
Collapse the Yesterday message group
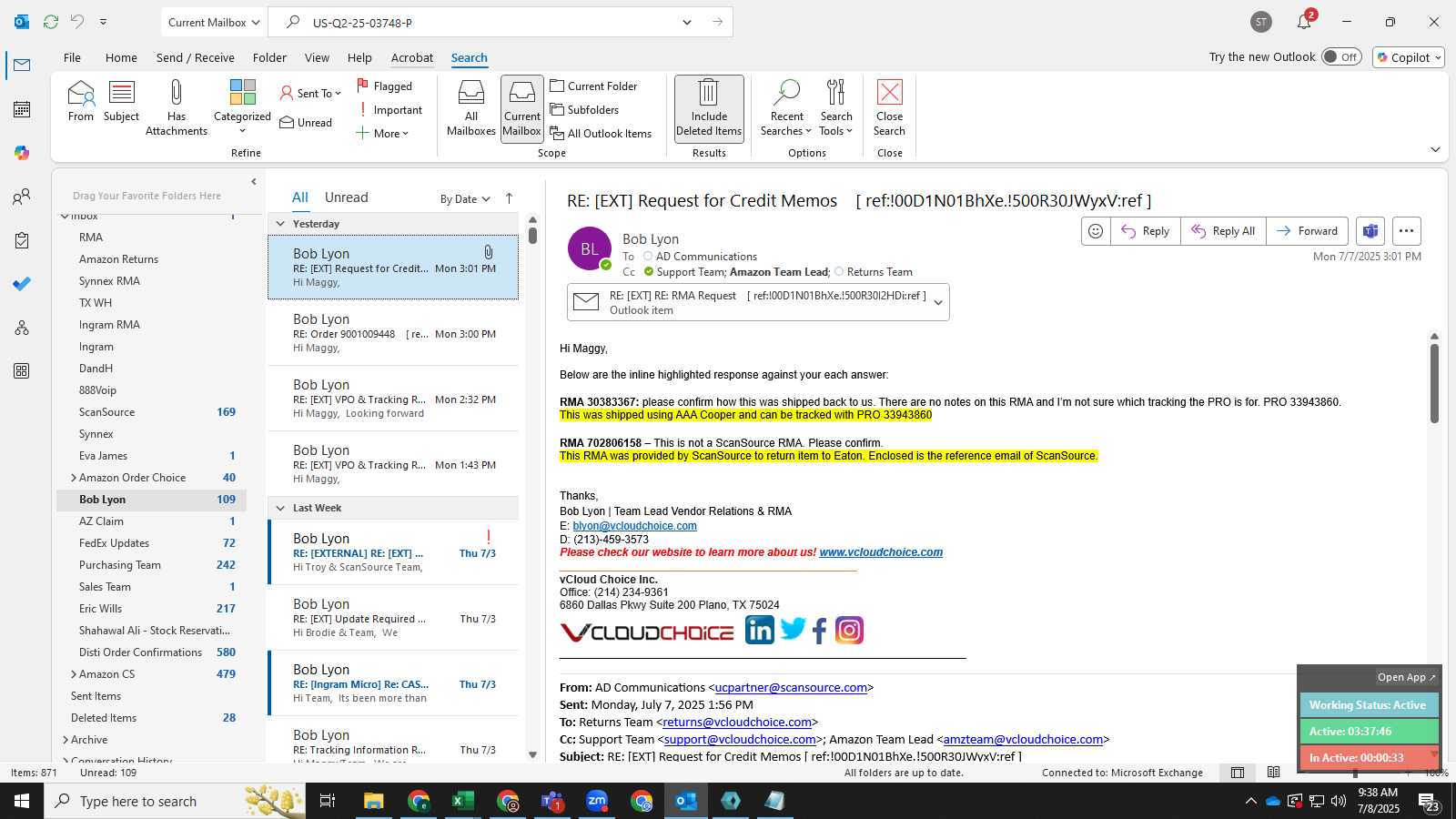click(x=280, y=224)
